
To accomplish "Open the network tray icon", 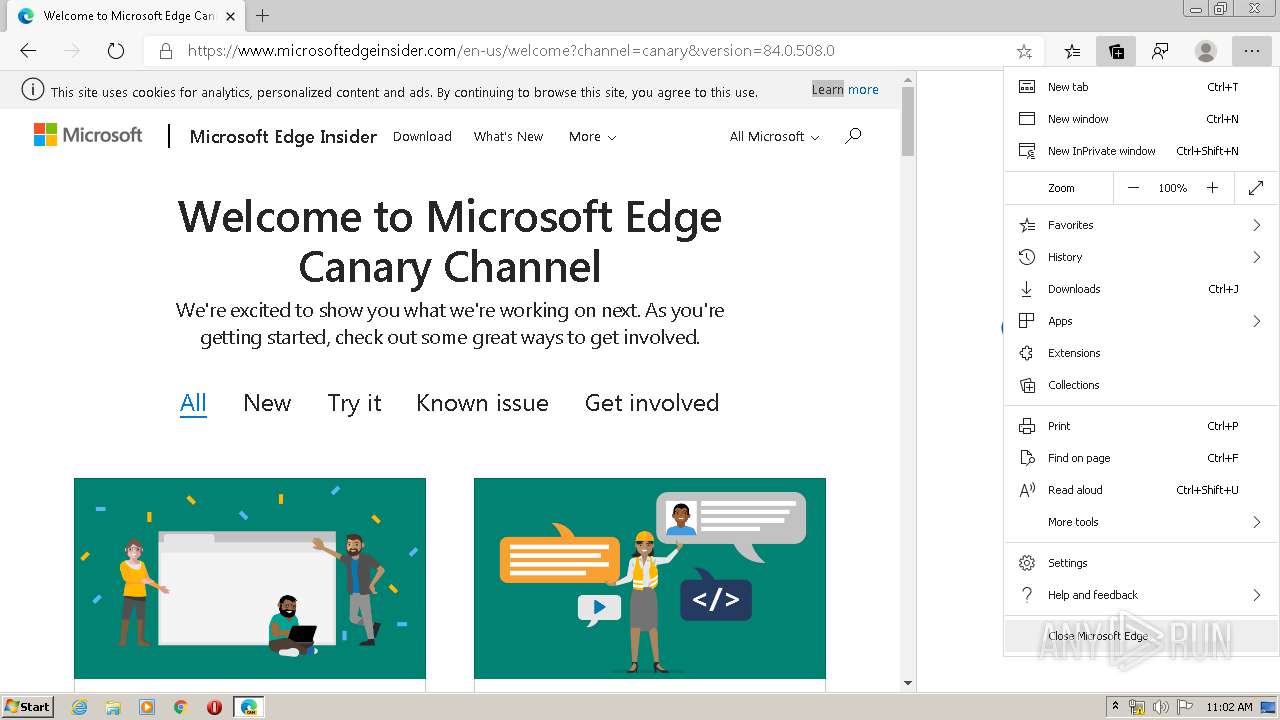I will (x=1137, y=707).
